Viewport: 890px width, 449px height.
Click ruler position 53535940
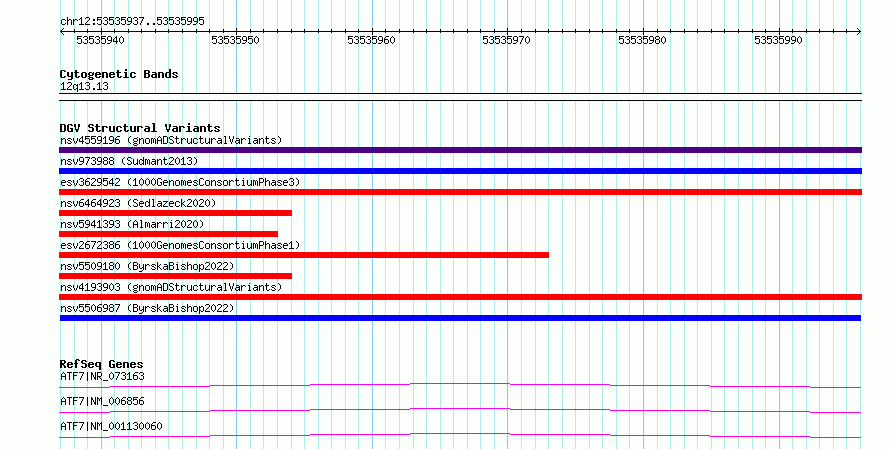coord(100,40)
